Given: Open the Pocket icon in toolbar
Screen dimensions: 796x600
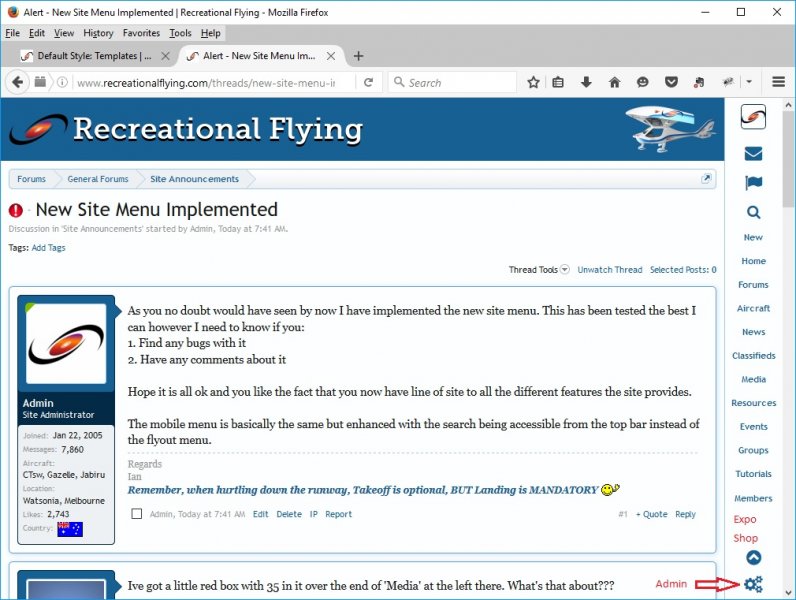Looking at the screenshot, I should (671, 82).
